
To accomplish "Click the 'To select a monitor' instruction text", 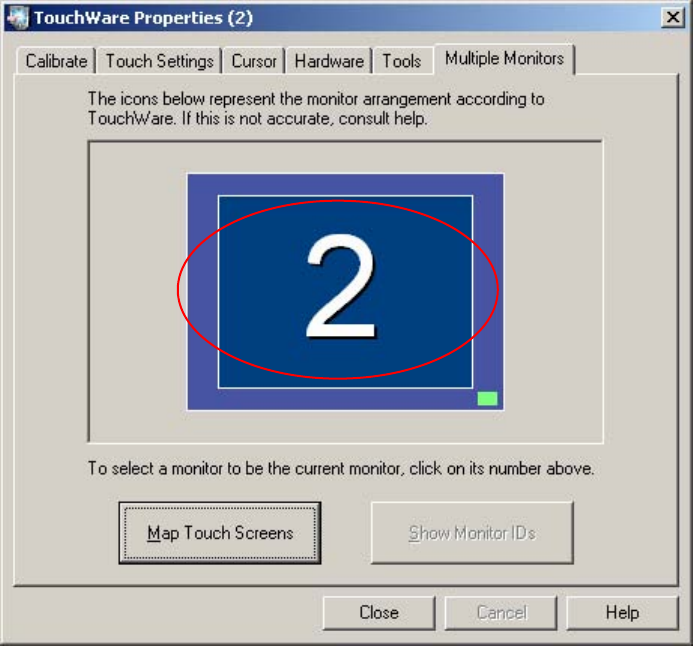I will (341, 468).
